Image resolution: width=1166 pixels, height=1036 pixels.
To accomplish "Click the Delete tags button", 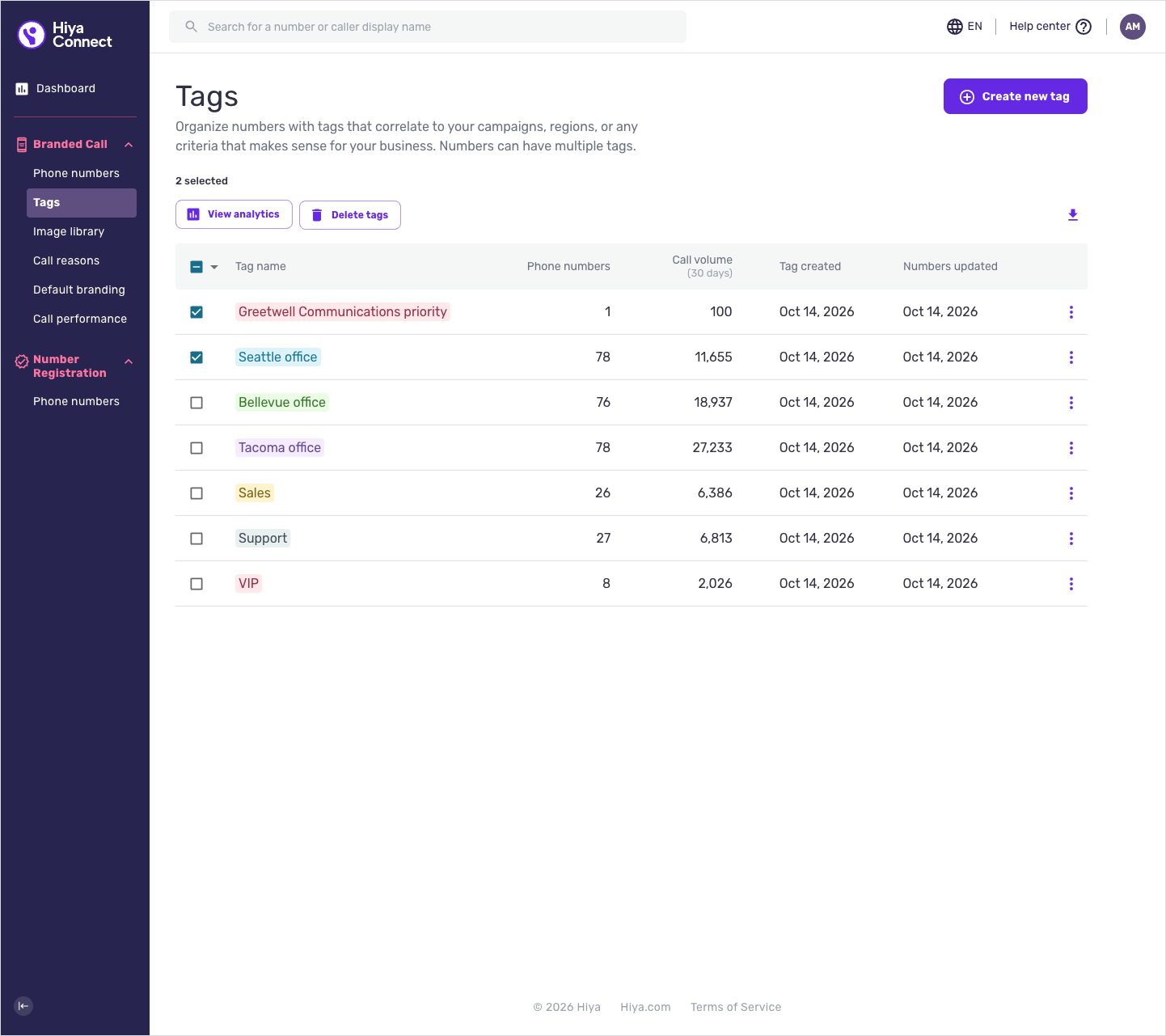I will (x=350, y=215).
